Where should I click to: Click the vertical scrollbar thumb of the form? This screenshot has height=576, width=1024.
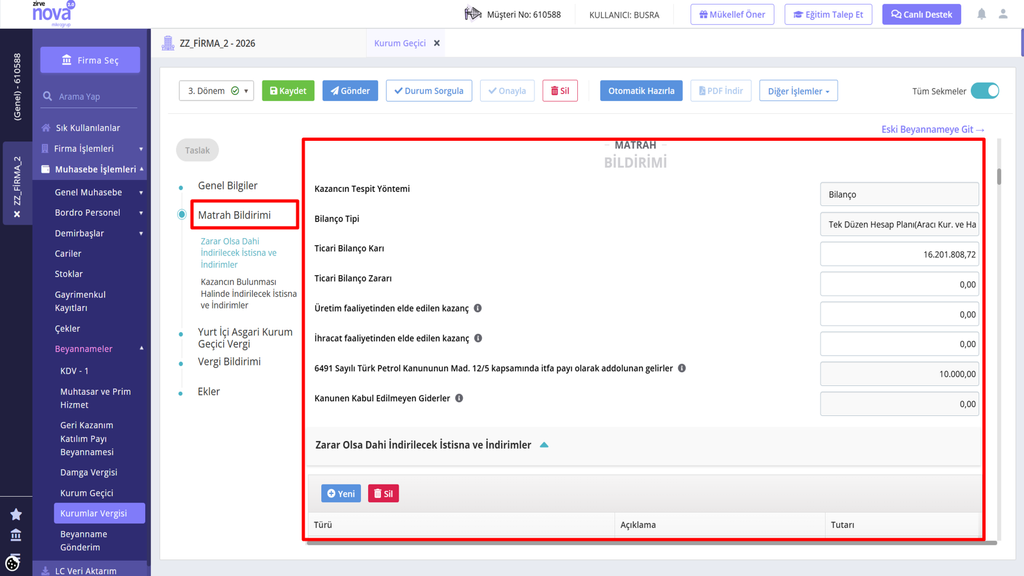coord(999,176)
